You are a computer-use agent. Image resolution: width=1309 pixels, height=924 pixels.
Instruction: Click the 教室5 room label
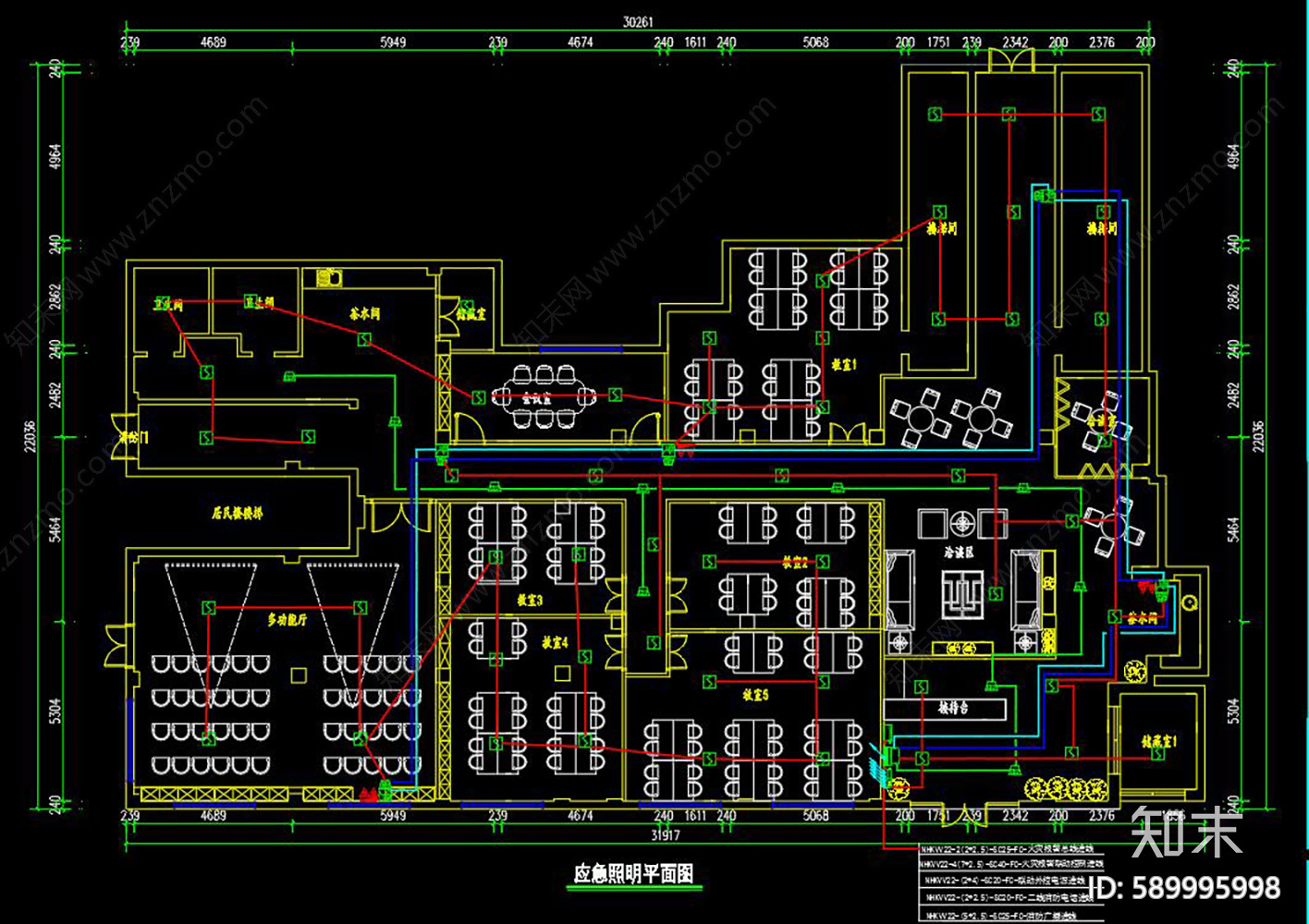(755, 695)
